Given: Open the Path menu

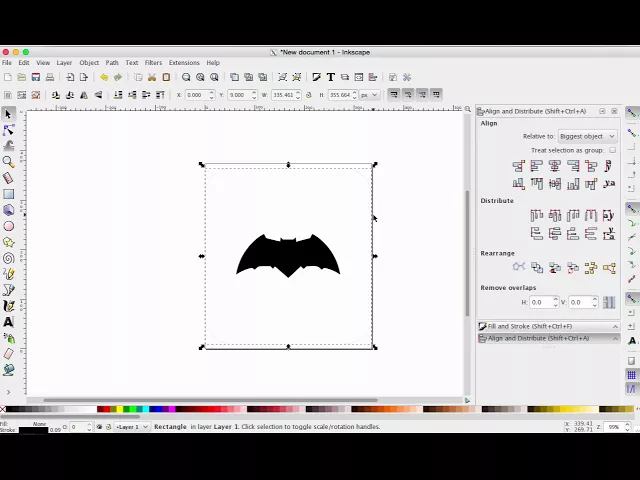Looking at the screenshot, I should click(x=112, y=62).
